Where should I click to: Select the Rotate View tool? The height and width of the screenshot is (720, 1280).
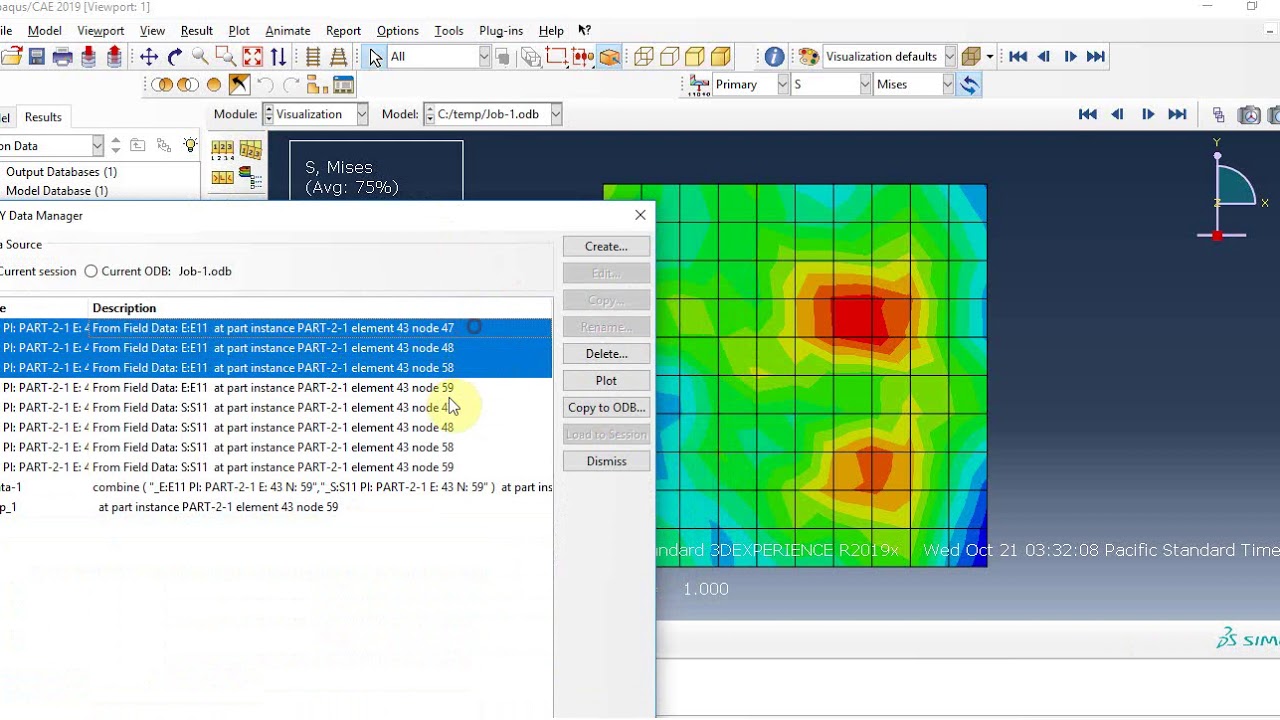[175, 57]
